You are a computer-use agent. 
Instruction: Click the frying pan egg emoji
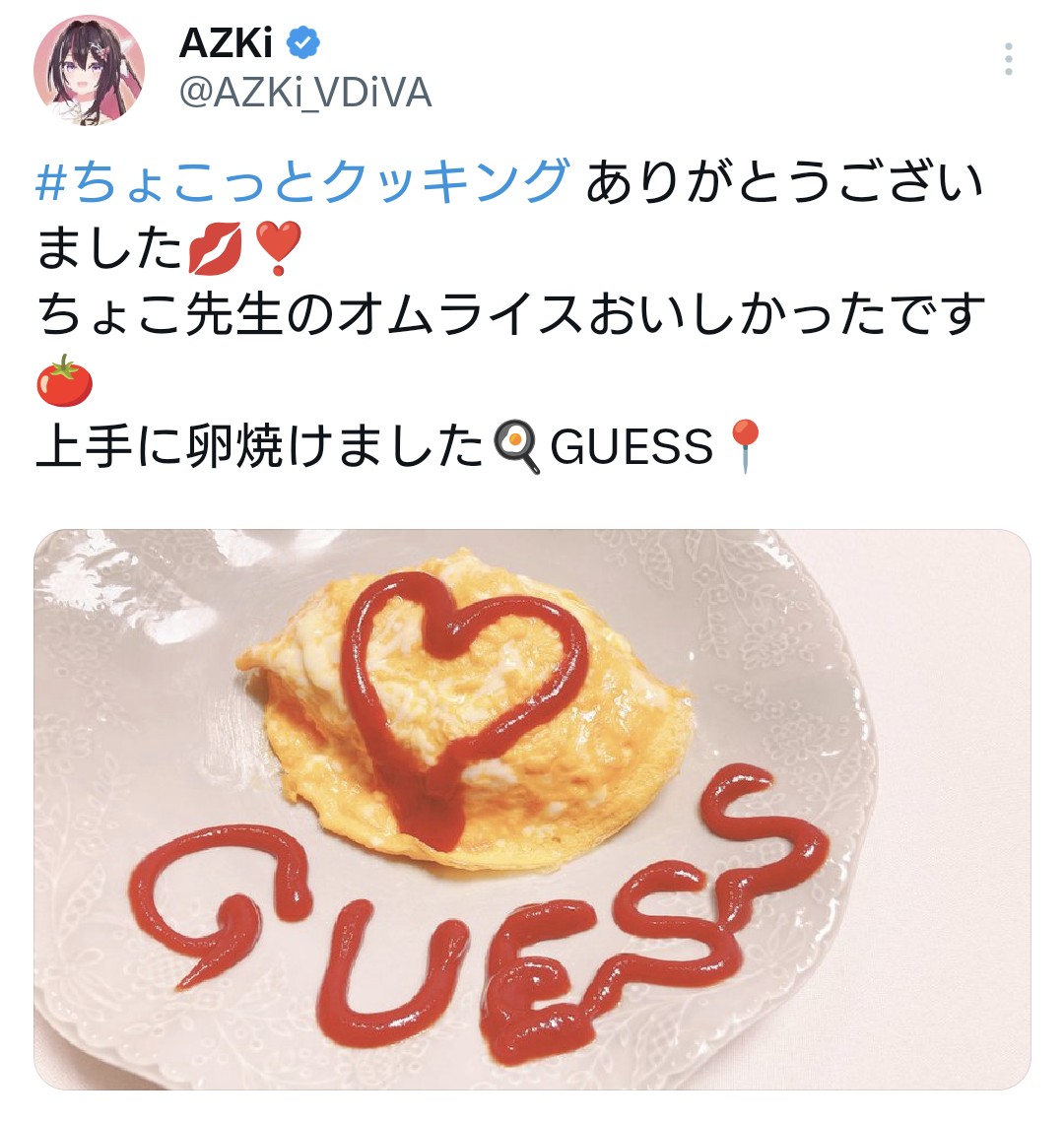tap(516, 446)
